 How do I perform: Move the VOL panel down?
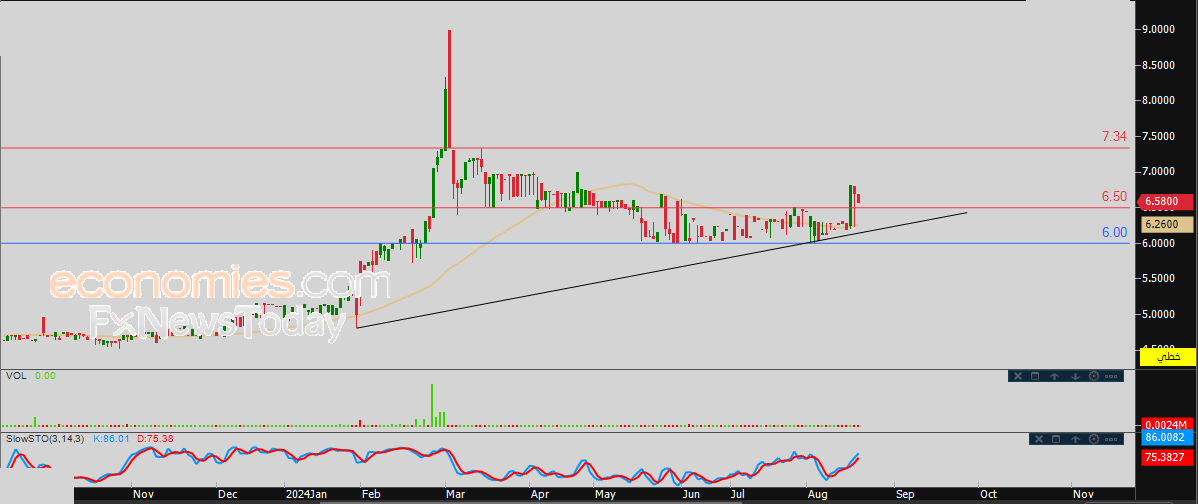[1075, 376]
